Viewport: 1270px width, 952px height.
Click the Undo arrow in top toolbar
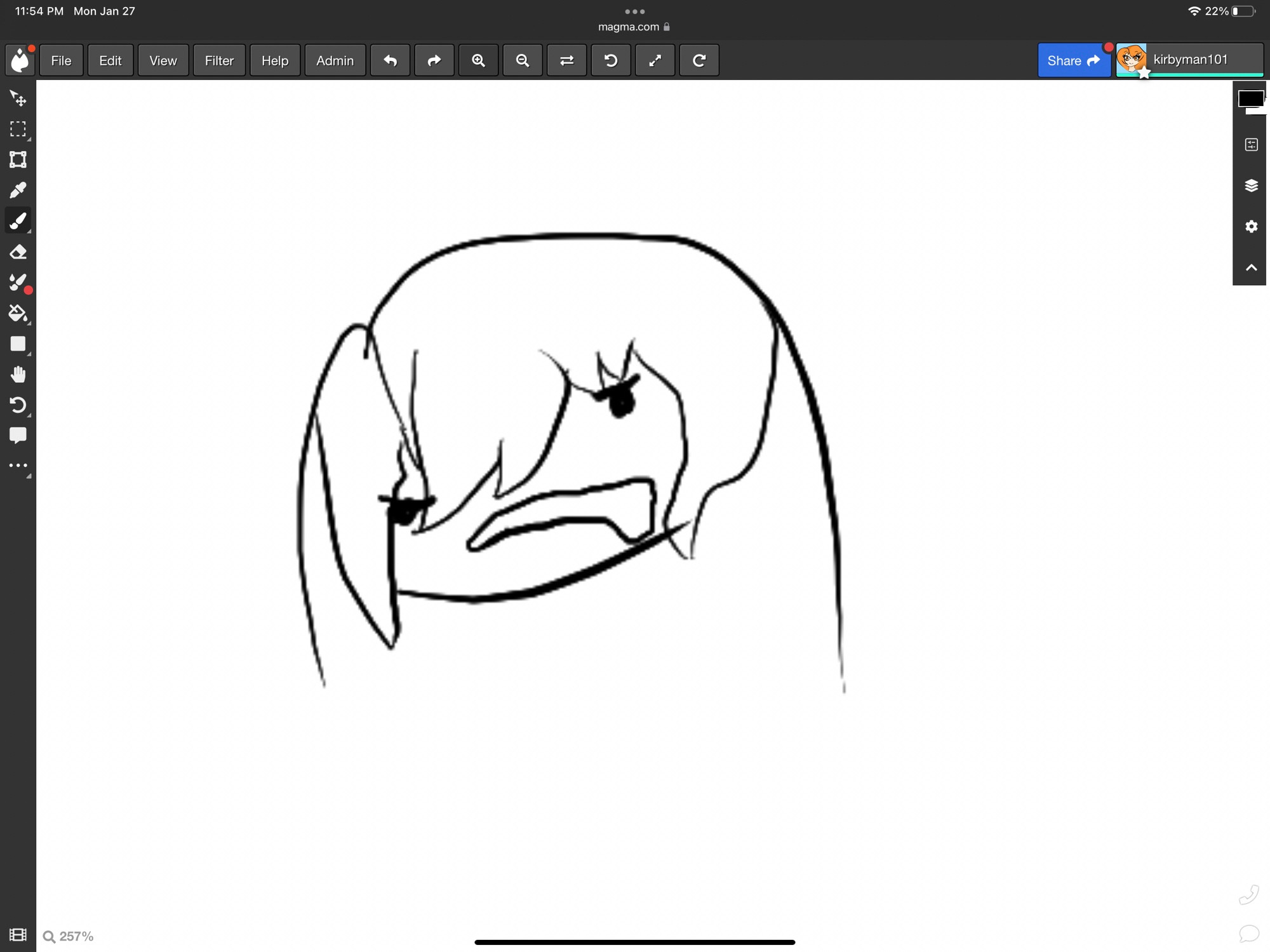pyautogui.click(x=390, y=60)
